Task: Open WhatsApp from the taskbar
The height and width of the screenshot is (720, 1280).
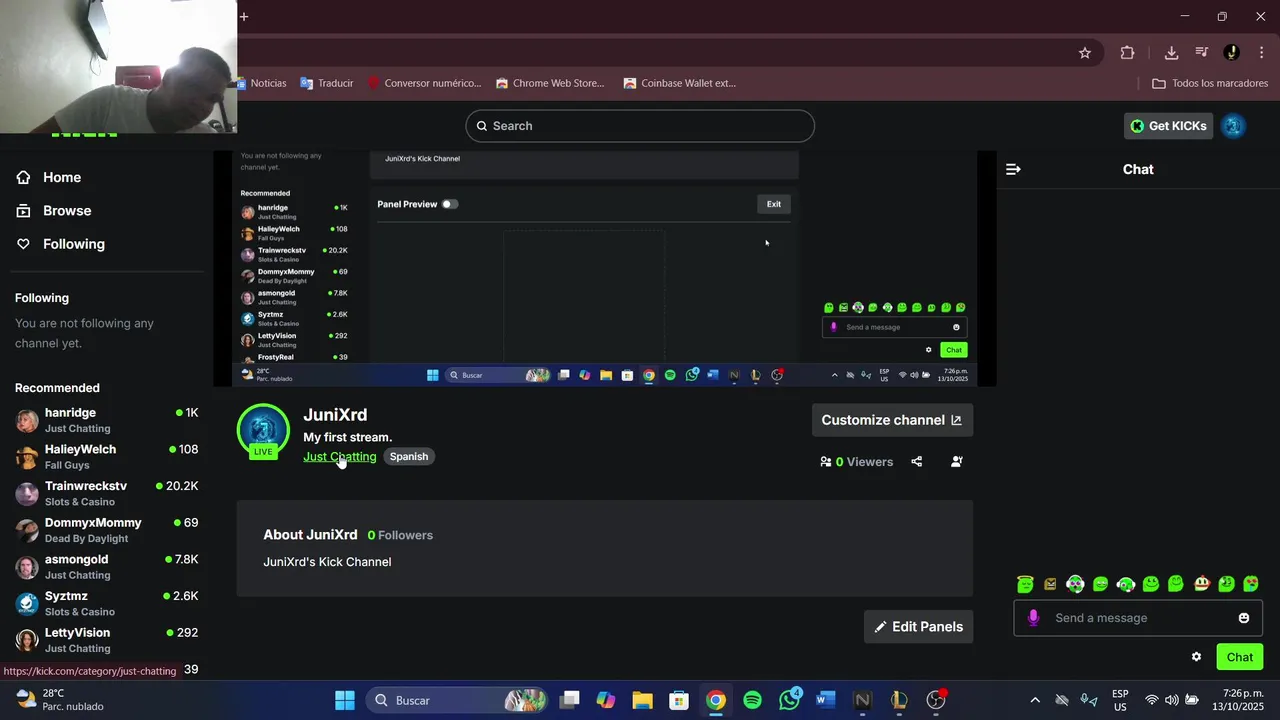Action: coord(790,700)
